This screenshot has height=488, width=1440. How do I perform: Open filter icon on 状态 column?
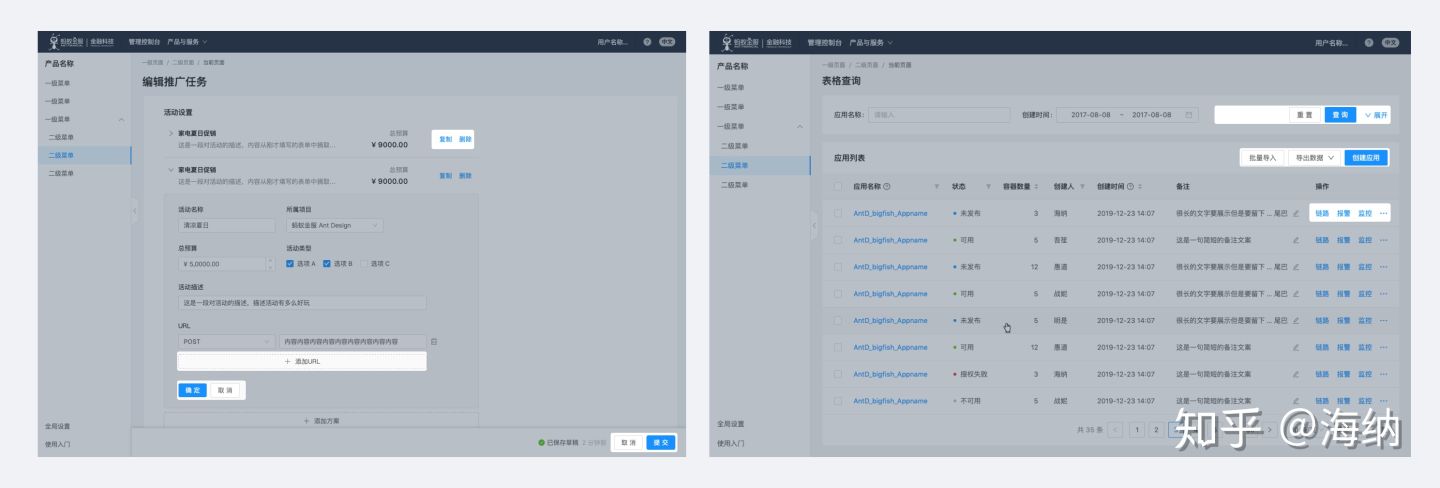tap(988, 187)
